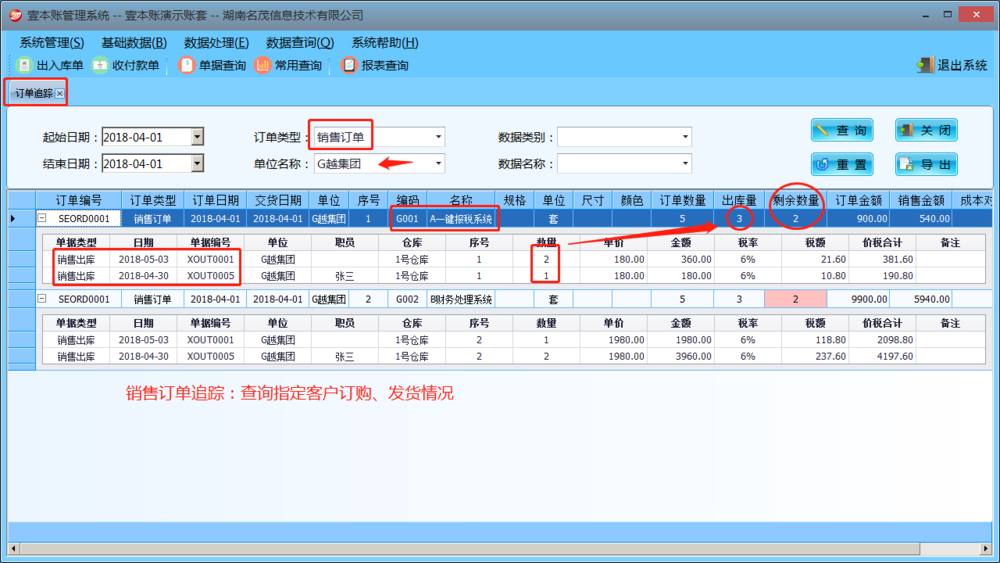Select the G001 product code cell
The width and height of the screenshot is (1000, 563).
point(408,219)
